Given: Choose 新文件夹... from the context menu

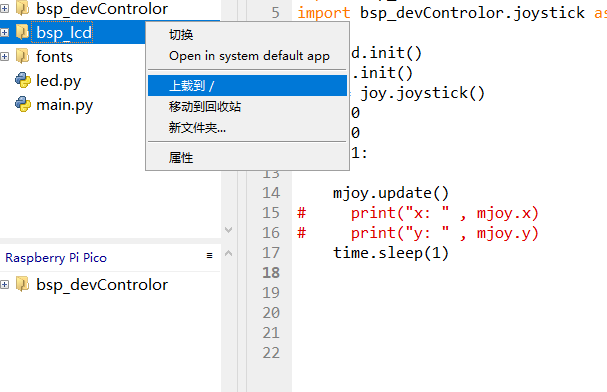Looking at the screenshot, I should (247, 127).
